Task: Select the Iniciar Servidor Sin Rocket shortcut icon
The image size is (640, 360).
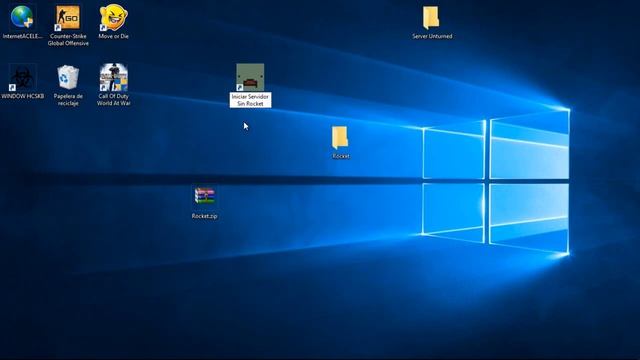Action: (250, 77)
